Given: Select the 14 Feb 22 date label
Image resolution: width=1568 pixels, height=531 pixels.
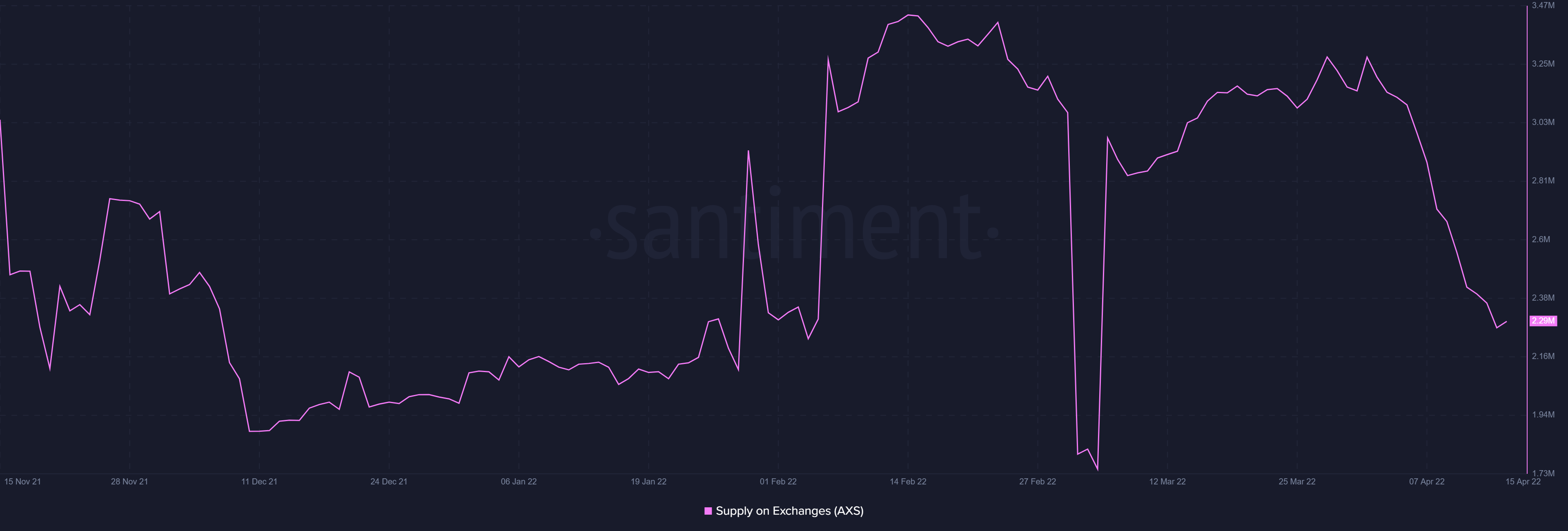Looking at the screenshot, I should pos(908,482).
